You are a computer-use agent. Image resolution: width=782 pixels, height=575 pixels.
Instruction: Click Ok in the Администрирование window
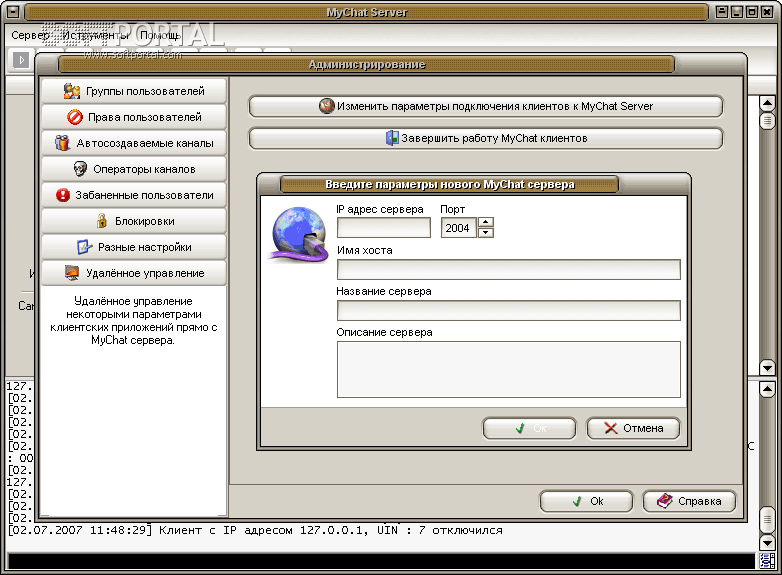click(586, 501)
